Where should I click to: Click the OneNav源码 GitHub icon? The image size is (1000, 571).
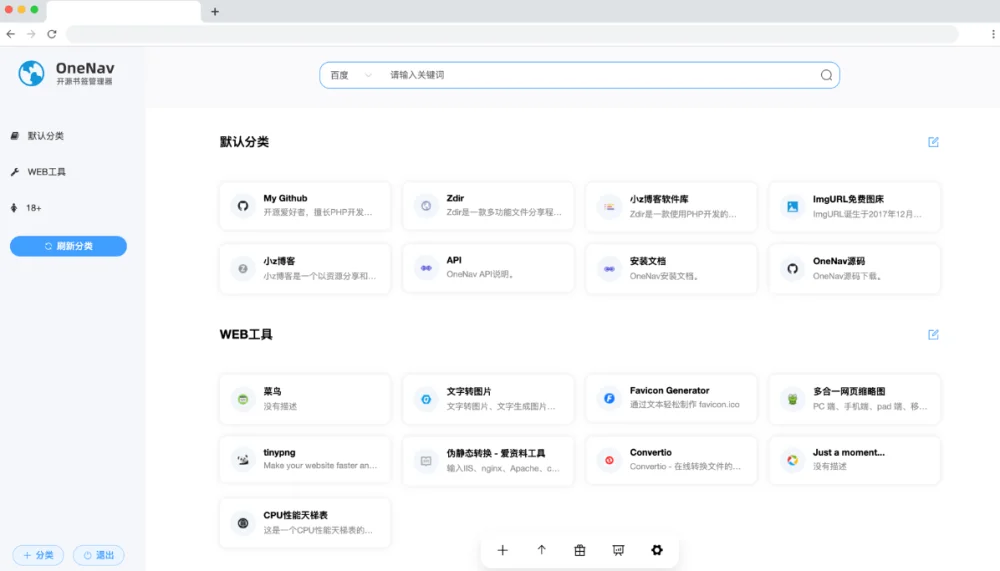pos(792,269)
